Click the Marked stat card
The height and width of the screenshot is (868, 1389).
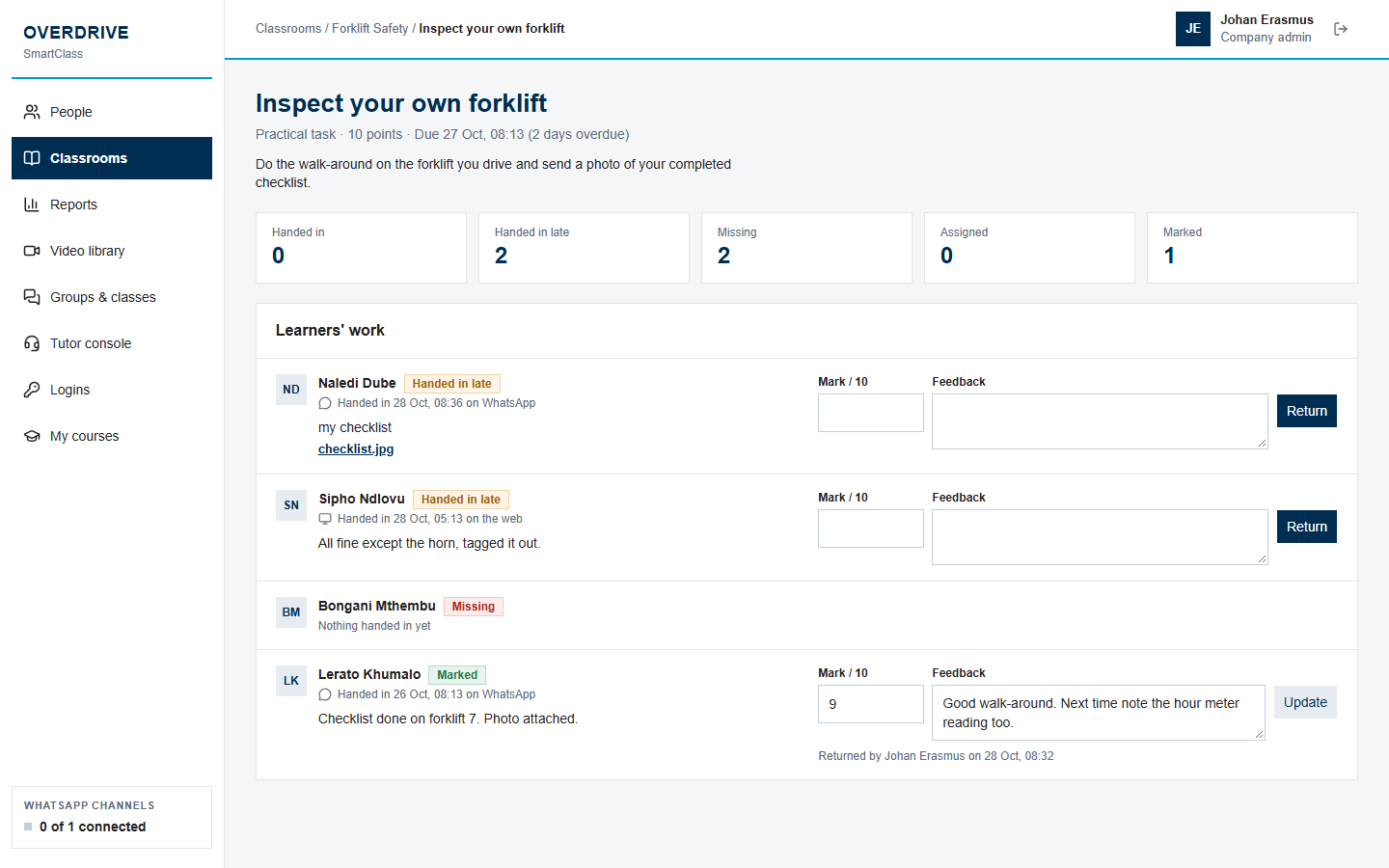tap(1252, 248)
